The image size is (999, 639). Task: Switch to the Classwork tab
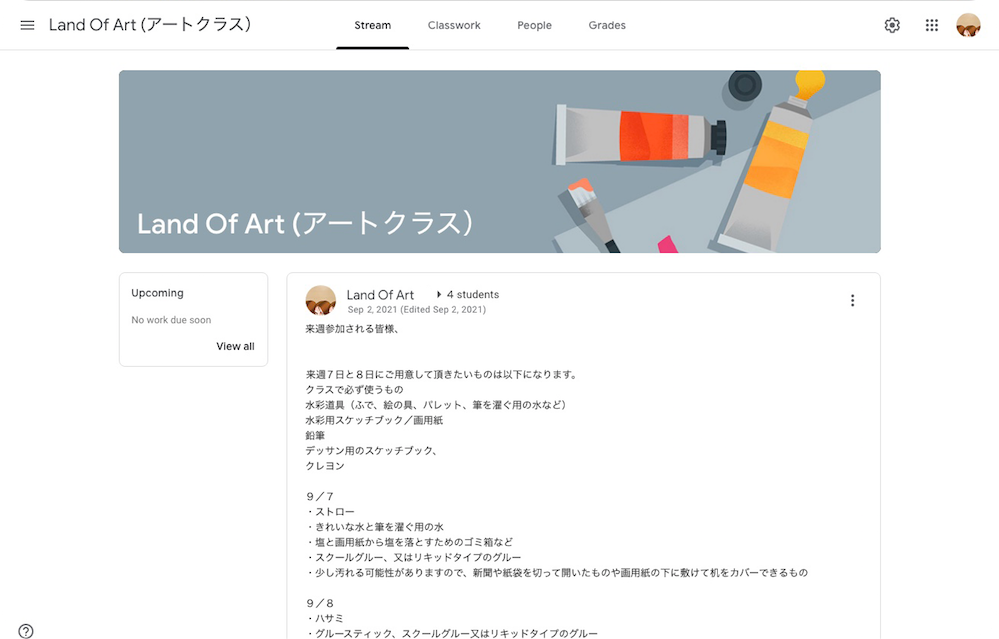[x=454, y=25]
